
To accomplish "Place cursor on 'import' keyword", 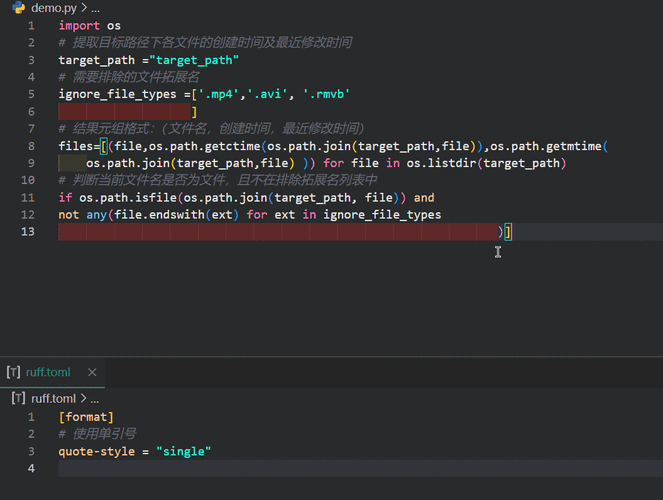I will 79,26.
